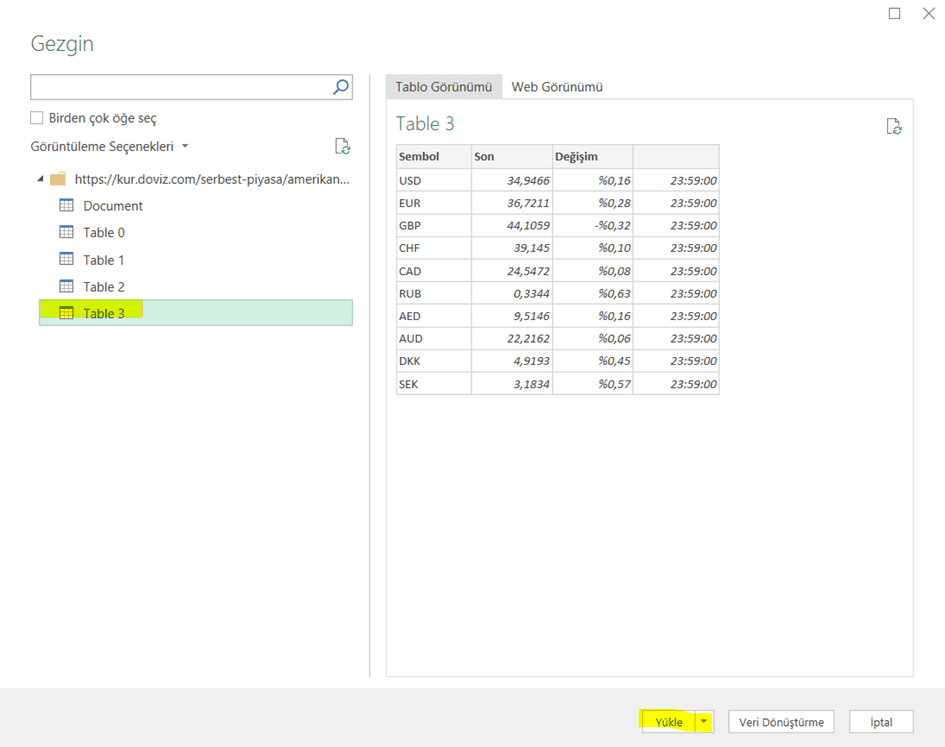Image resolution: width=945 pixels, height=747 pixels.
Task: Click the Table 2 table icon
Action: tap(66, 286)
